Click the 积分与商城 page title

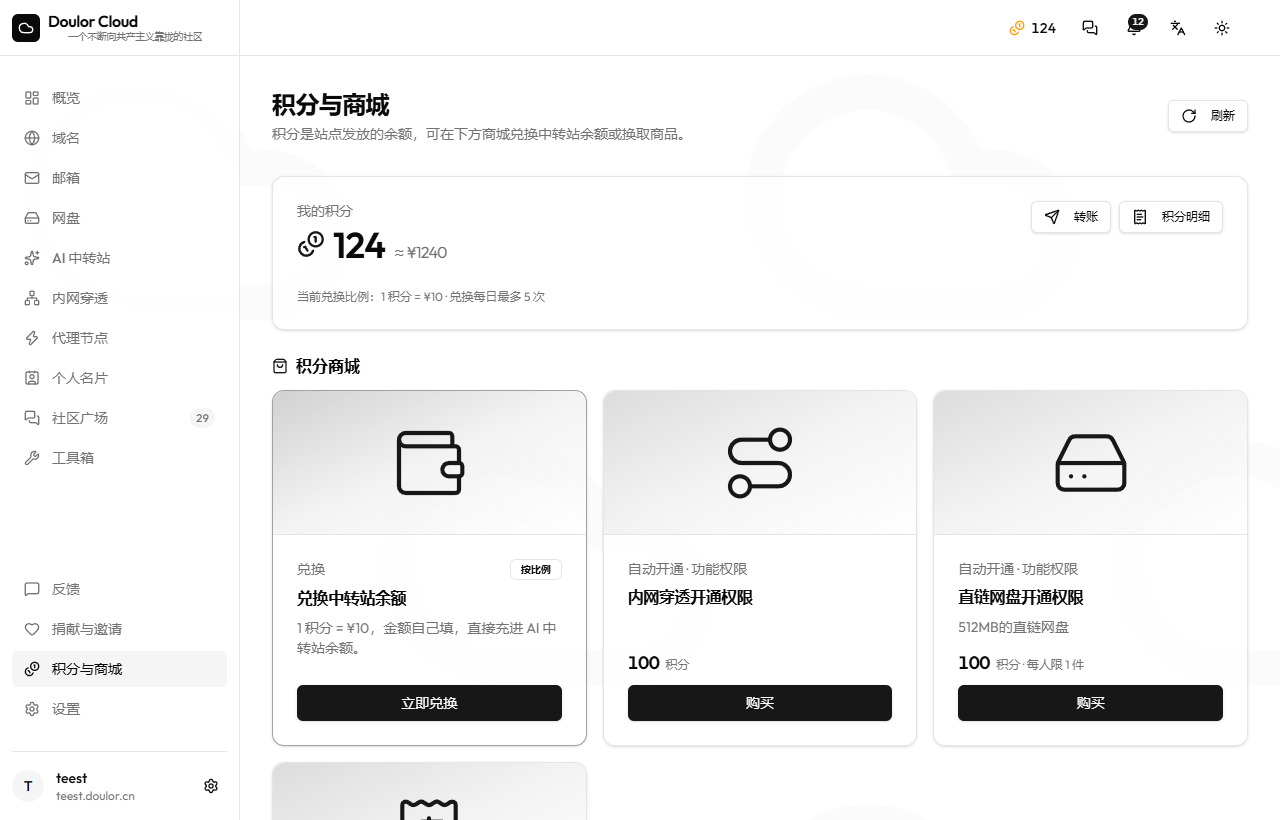(331, 105)
